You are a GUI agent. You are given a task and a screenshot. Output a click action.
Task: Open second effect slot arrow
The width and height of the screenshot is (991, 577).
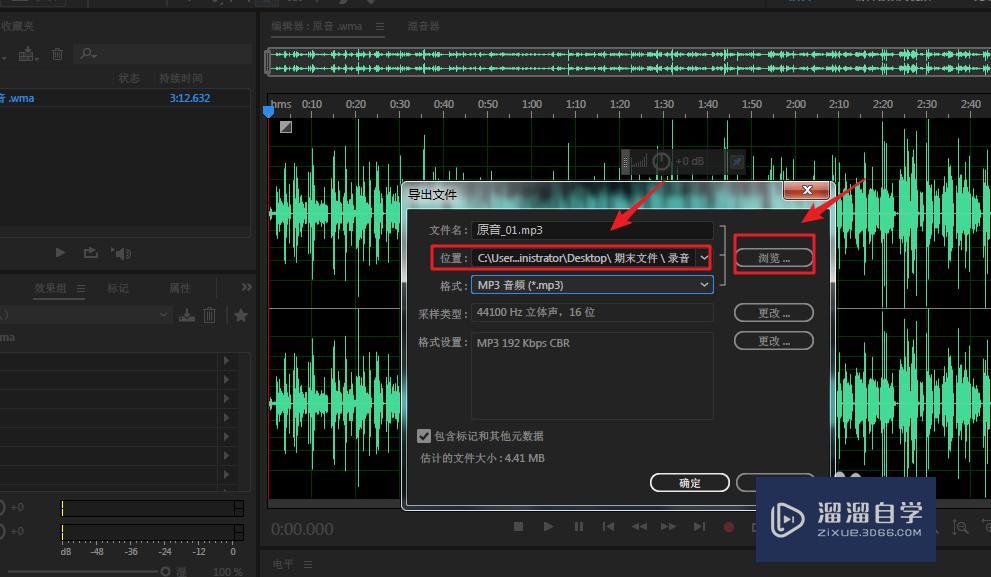click(x=226, y=379)
